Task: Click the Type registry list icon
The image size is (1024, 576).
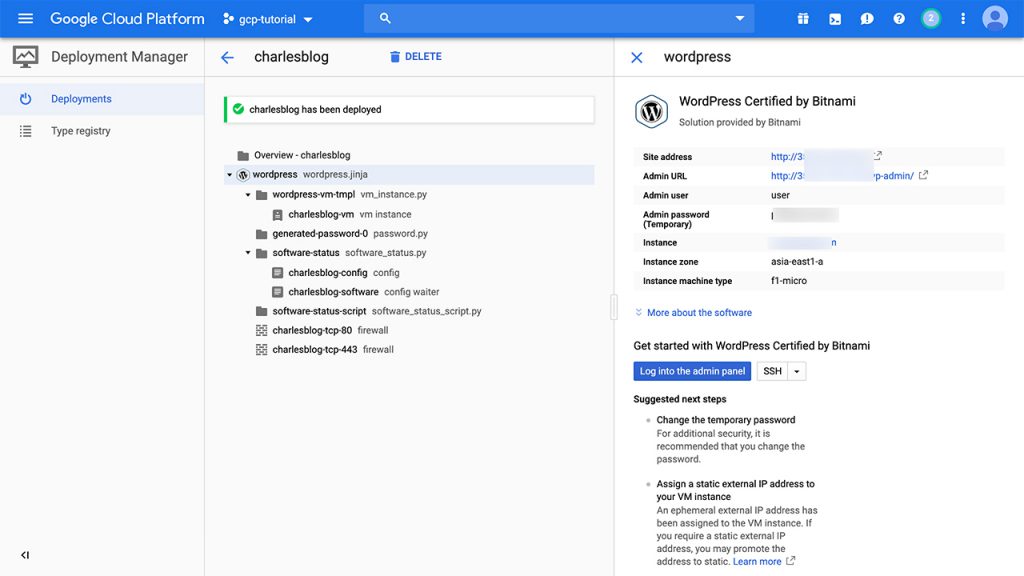Action: [x=25, y=131]
